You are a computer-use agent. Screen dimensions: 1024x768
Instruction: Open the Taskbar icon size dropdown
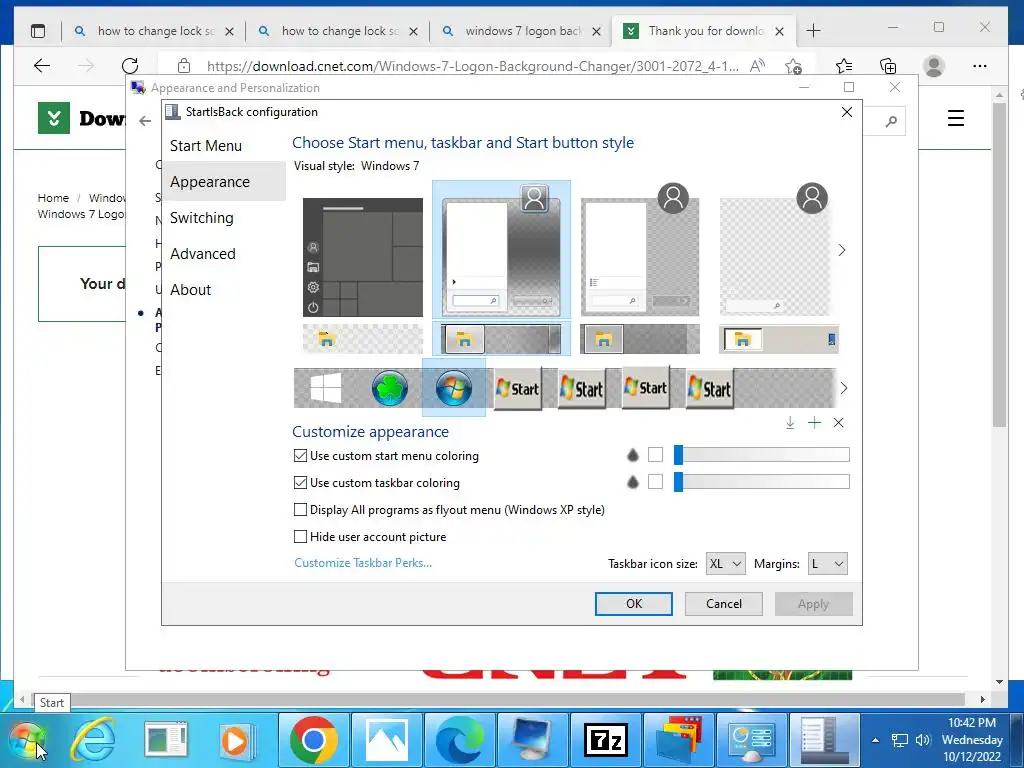(725, 564)
